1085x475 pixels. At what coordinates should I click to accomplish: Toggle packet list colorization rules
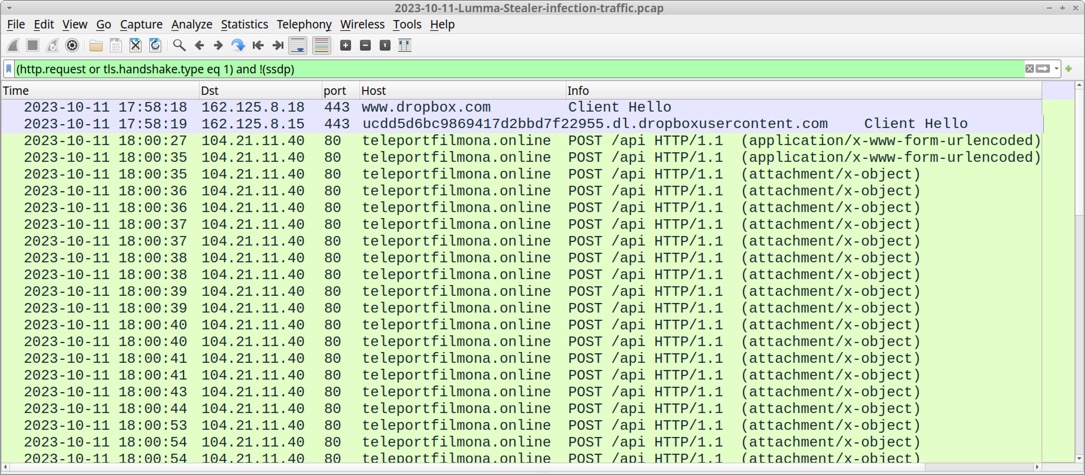click(322, 46)
